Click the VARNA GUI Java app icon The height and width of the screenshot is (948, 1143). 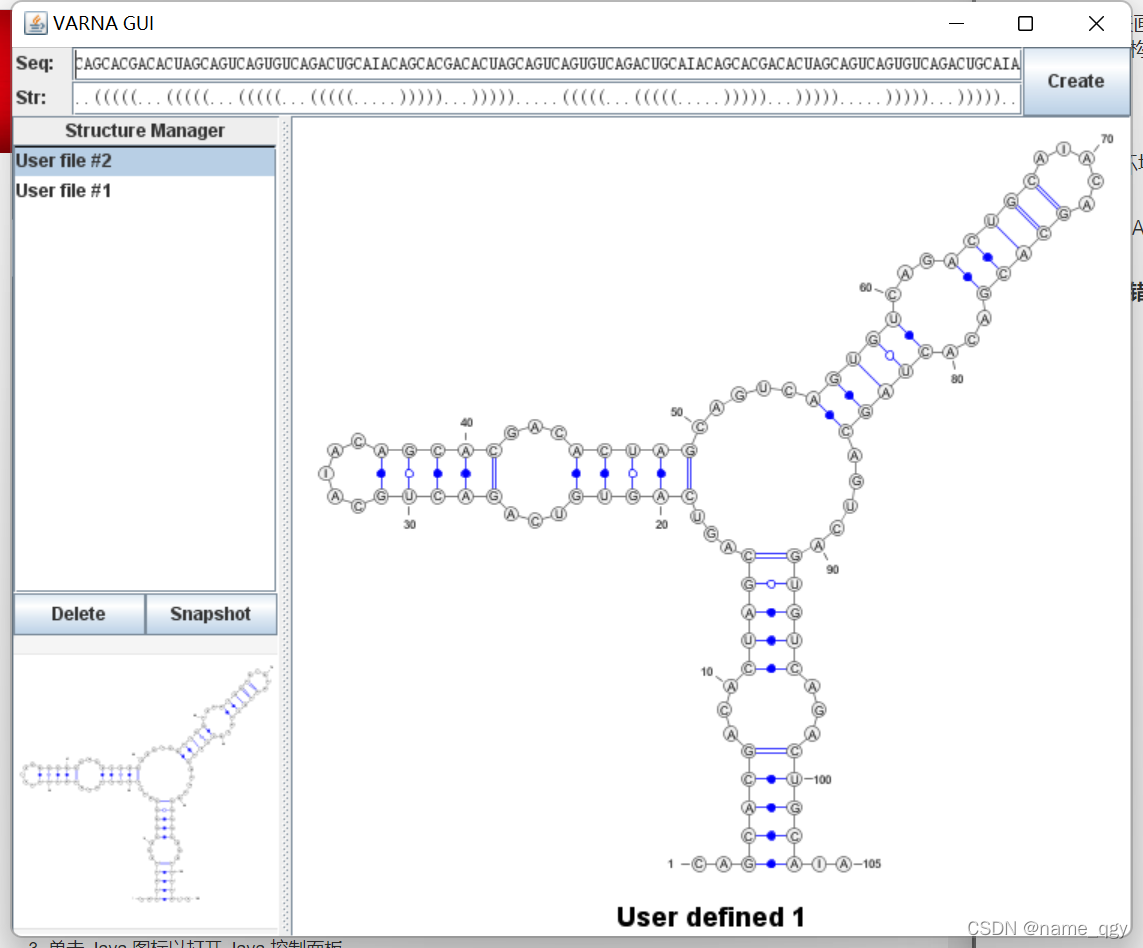(35, 23)
